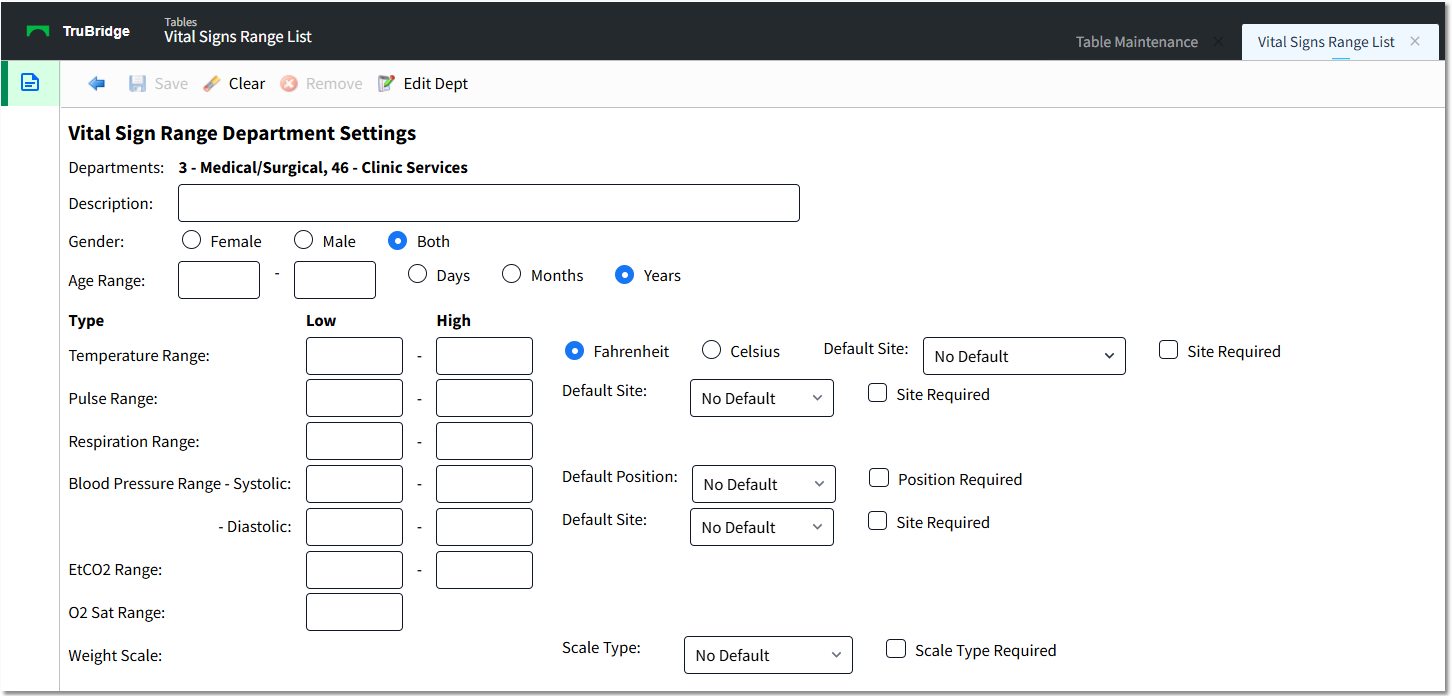Image resolution: width=1452 pixels, height=698 pixels.
Task: Enable Site Required for temperature
Action: (x=1168, y=351)
